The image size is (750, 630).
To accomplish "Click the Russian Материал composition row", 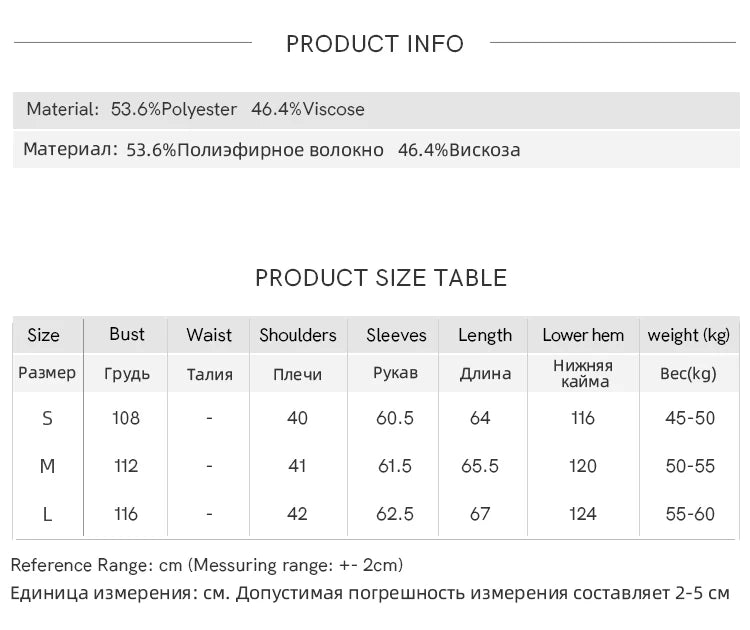I will pos(272,150).
